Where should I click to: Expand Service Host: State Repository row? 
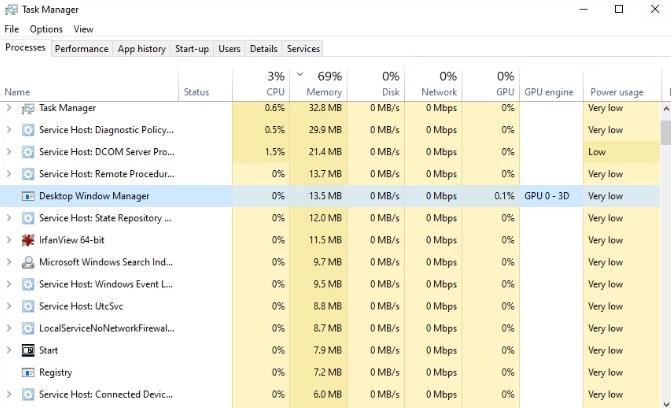pyautogui.click(x=9, y=218)
